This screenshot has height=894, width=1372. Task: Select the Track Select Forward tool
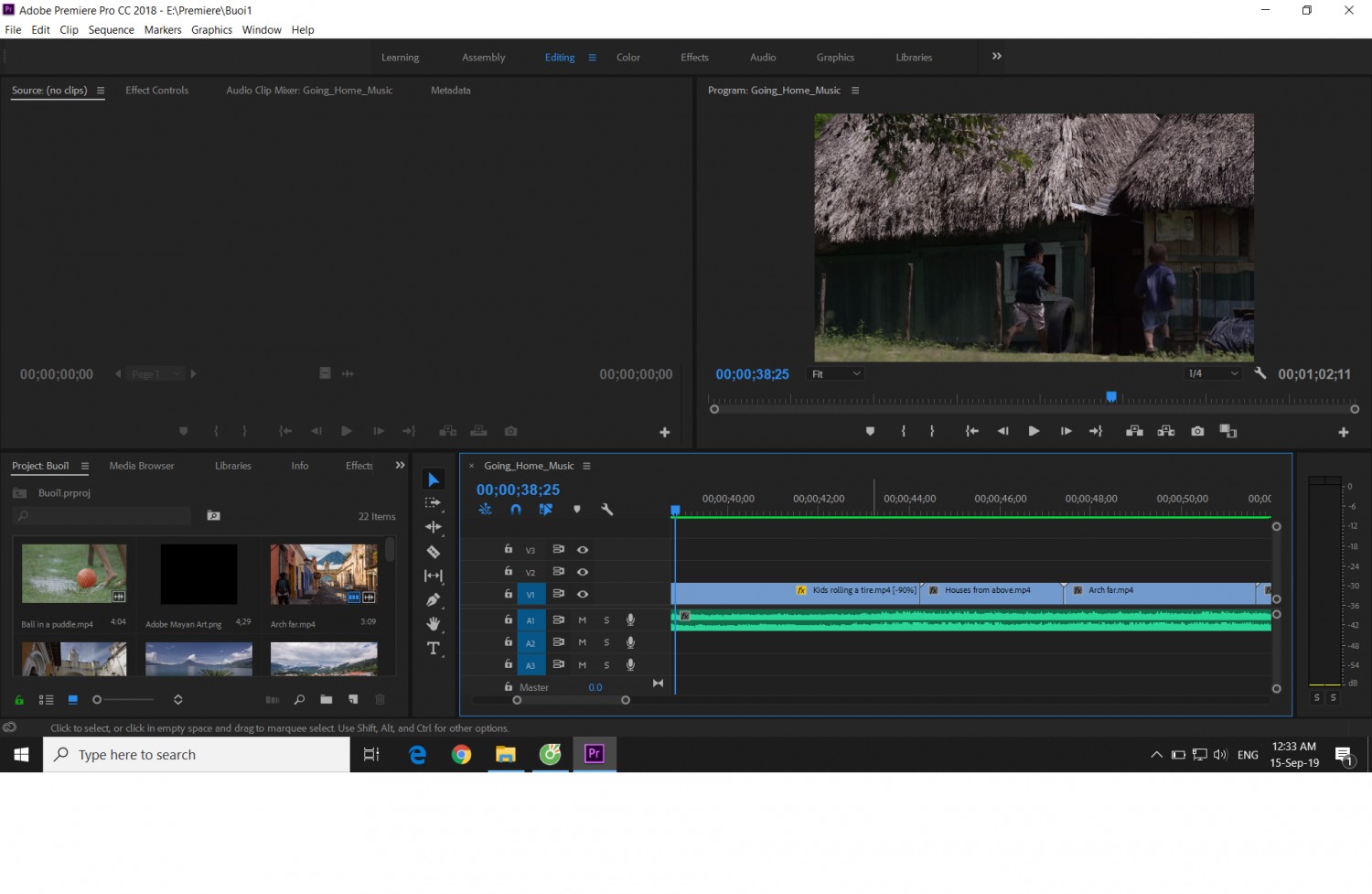(434, 503)
